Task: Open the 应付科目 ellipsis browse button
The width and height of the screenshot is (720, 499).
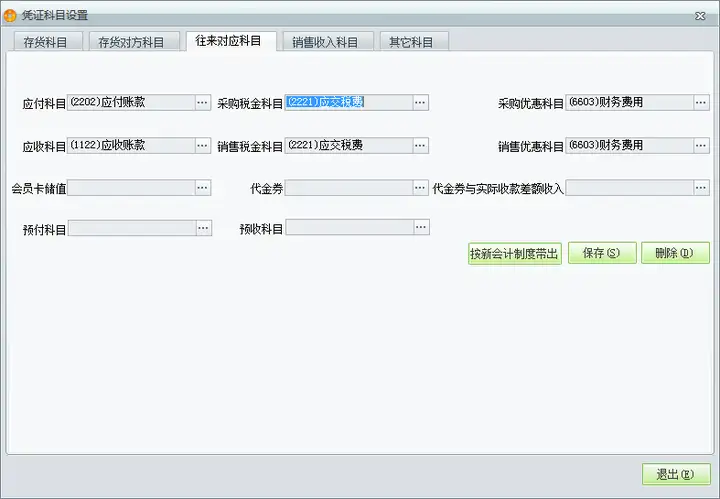Action: [202, 102]
